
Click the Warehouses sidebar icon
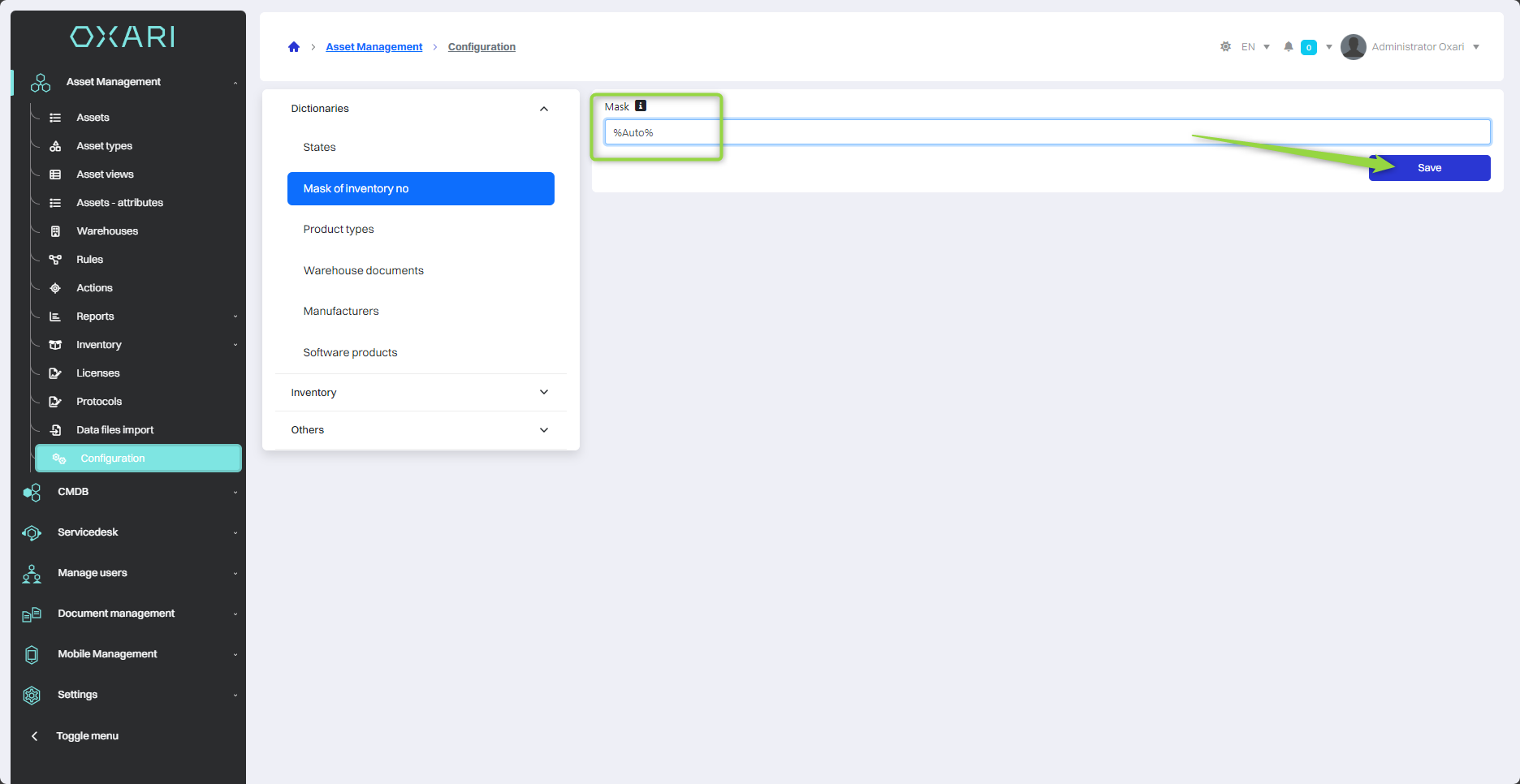coord(55,231)
